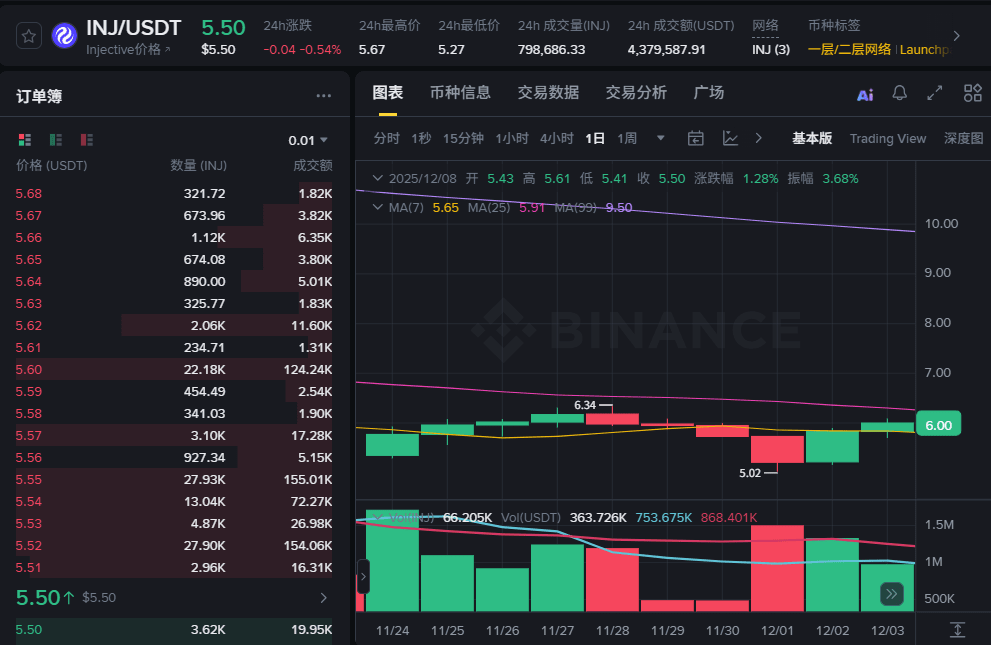This screenshot has height=645, width=991.
Task: Open the Injective价格 link
Action: 128,50
